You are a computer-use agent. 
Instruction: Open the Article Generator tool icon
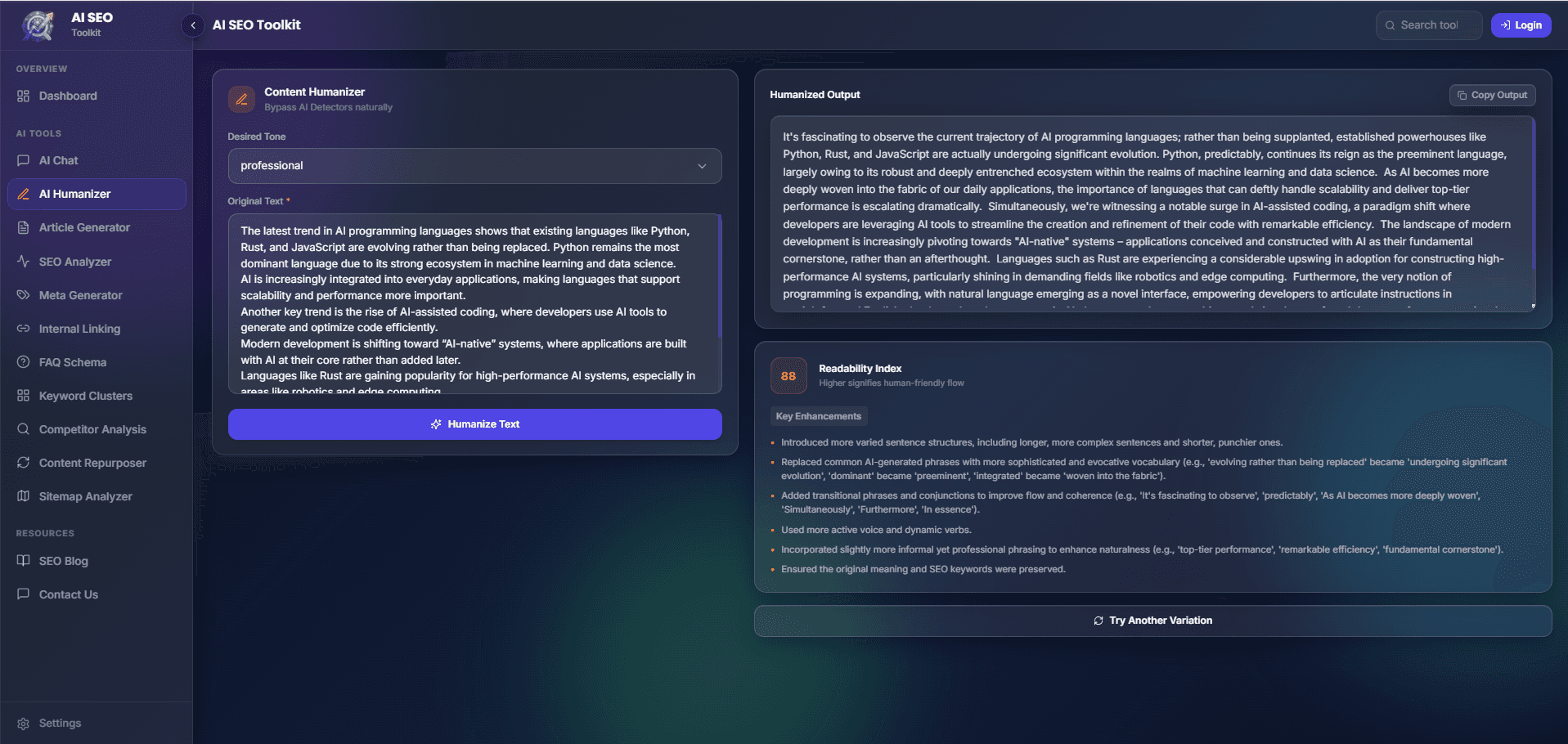pyautogui.click(x=24, y=227)
